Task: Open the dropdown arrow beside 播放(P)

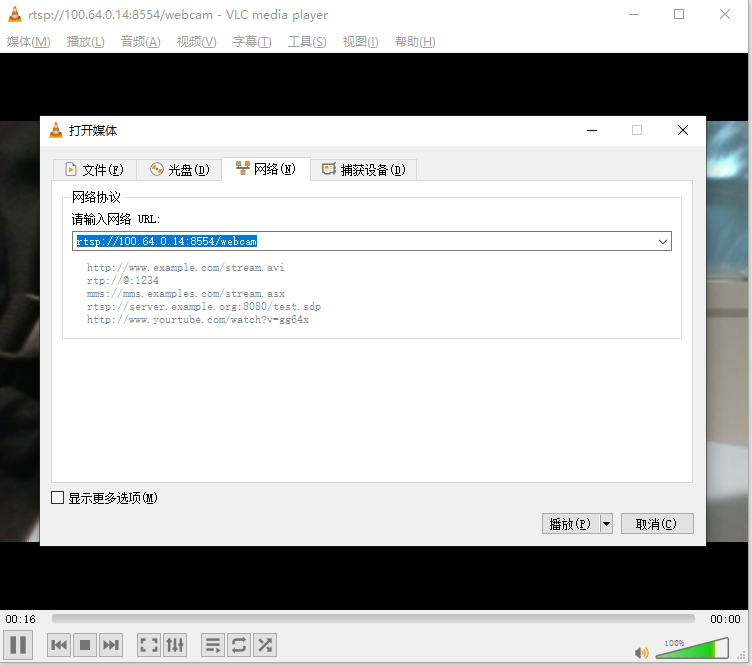Action: 607,524
